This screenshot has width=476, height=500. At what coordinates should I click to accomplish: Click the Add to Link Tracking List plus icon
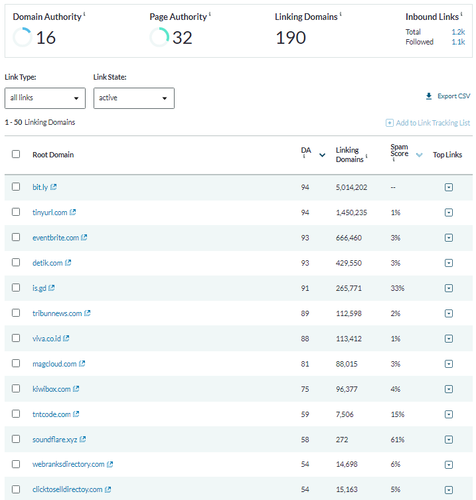coord(389,123)
